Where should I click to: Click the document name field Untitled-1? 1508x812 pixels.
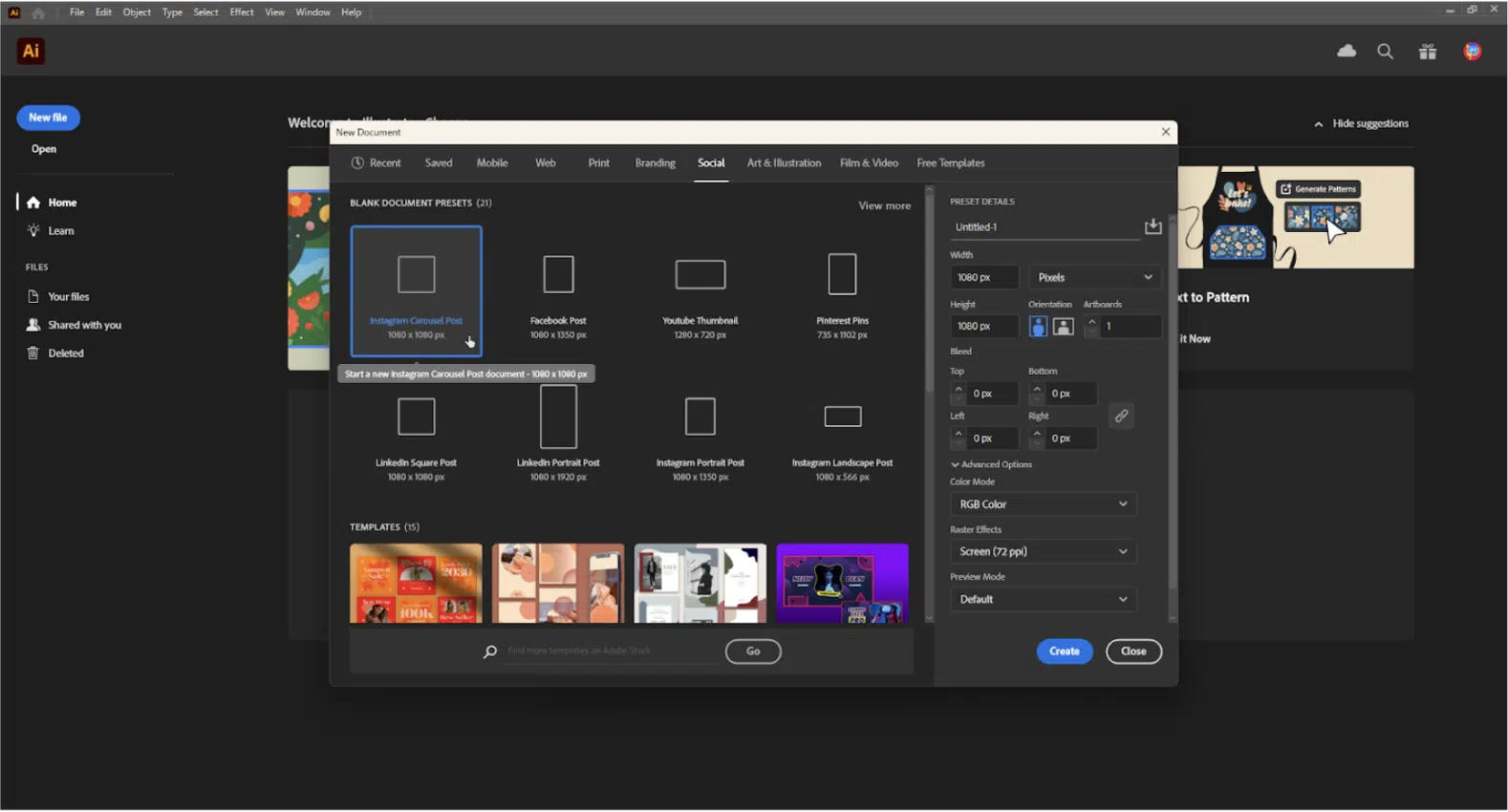pos(1045,227)
